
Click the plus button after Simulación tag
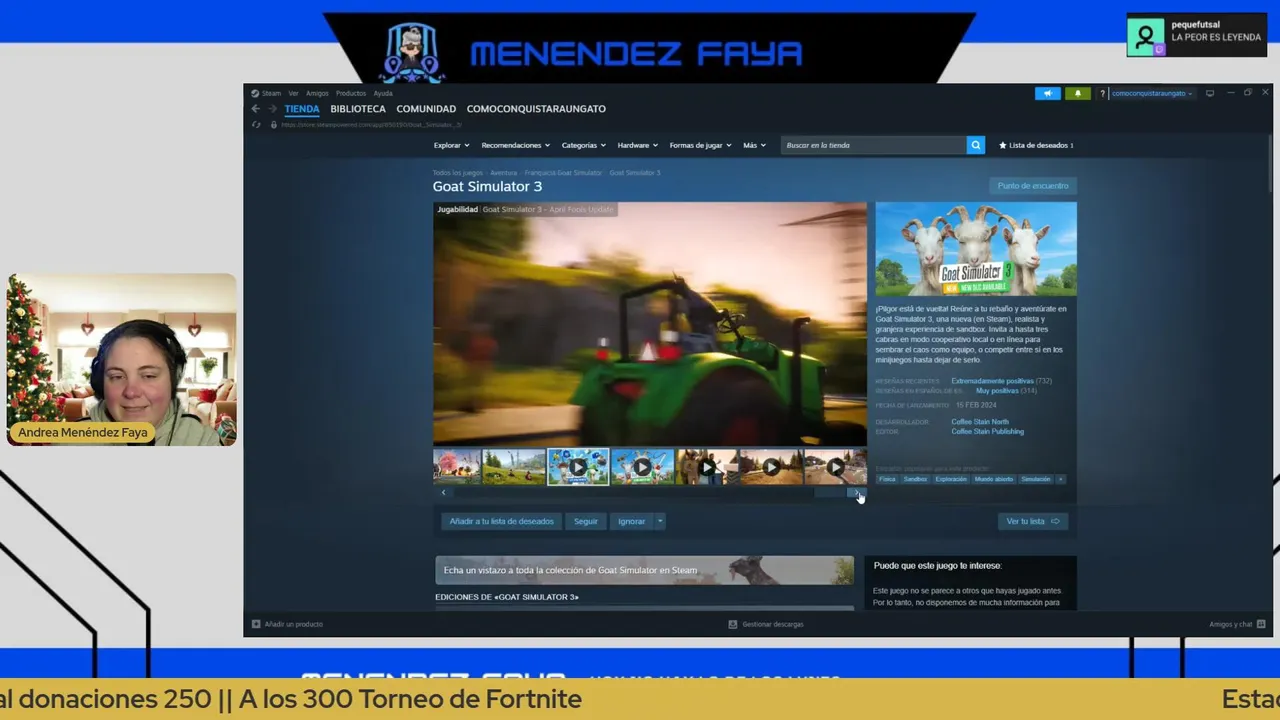click(x=1061, y=479)
